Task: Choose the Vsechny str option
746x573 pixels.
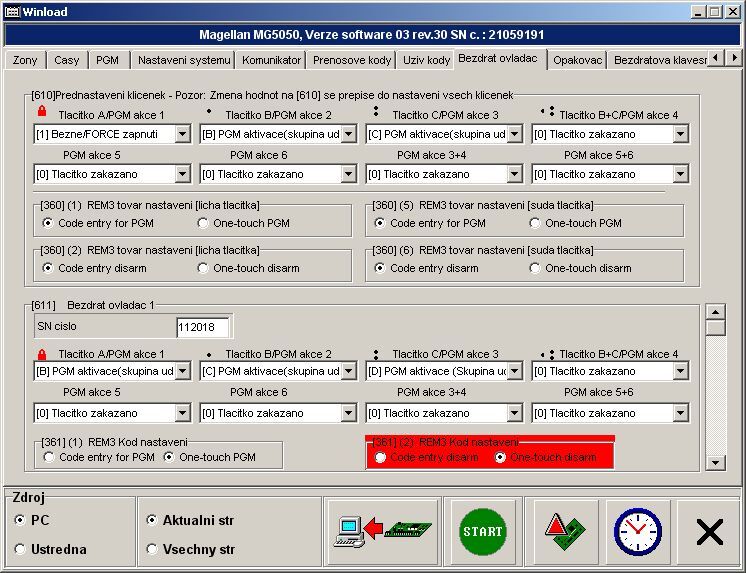Action: (x=152, y=549)
